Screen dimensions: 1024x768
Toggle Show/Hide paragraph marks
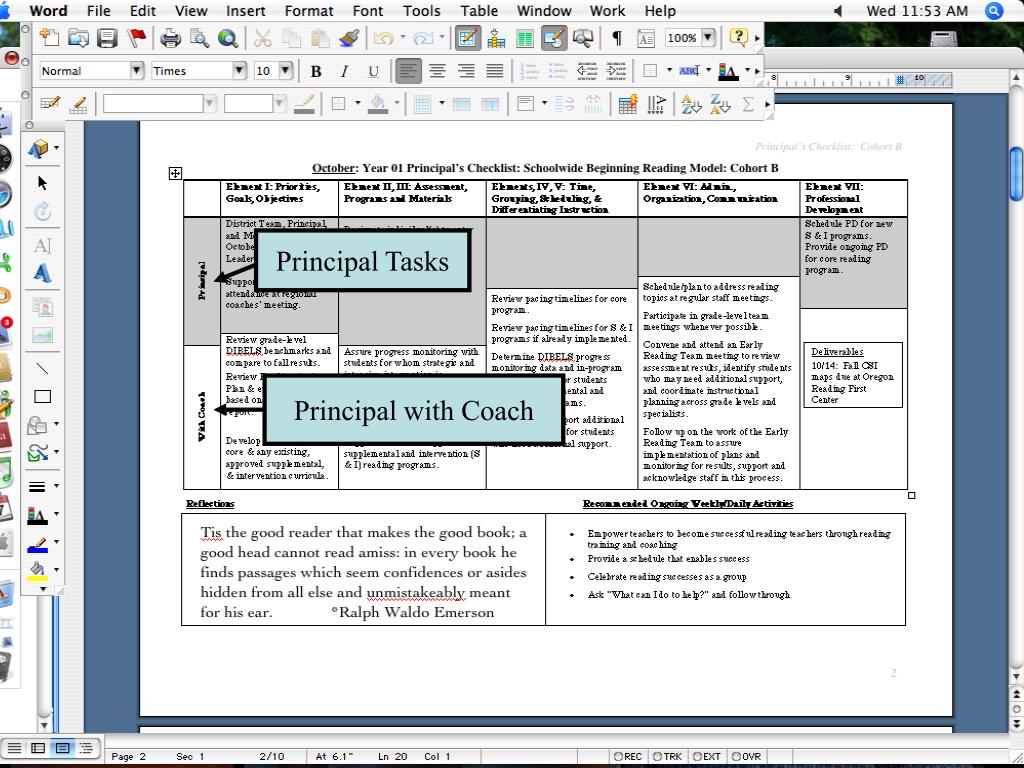tap(616, 38)
